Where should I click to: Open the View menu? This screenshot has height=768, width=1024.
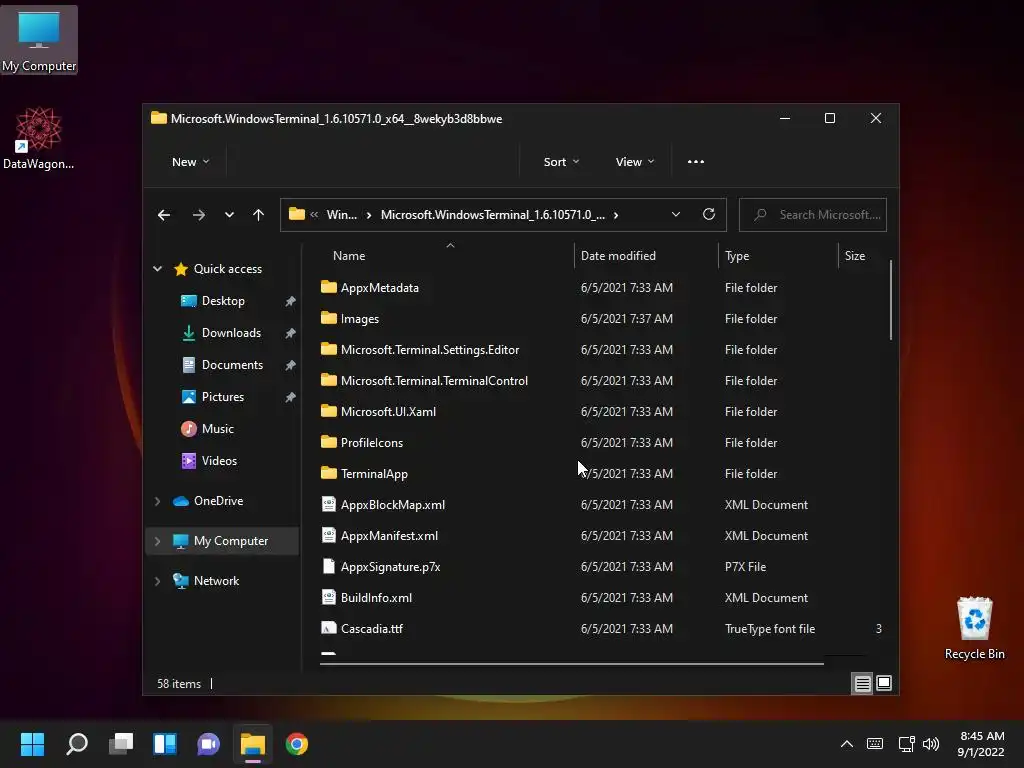(x=634, y=162)
